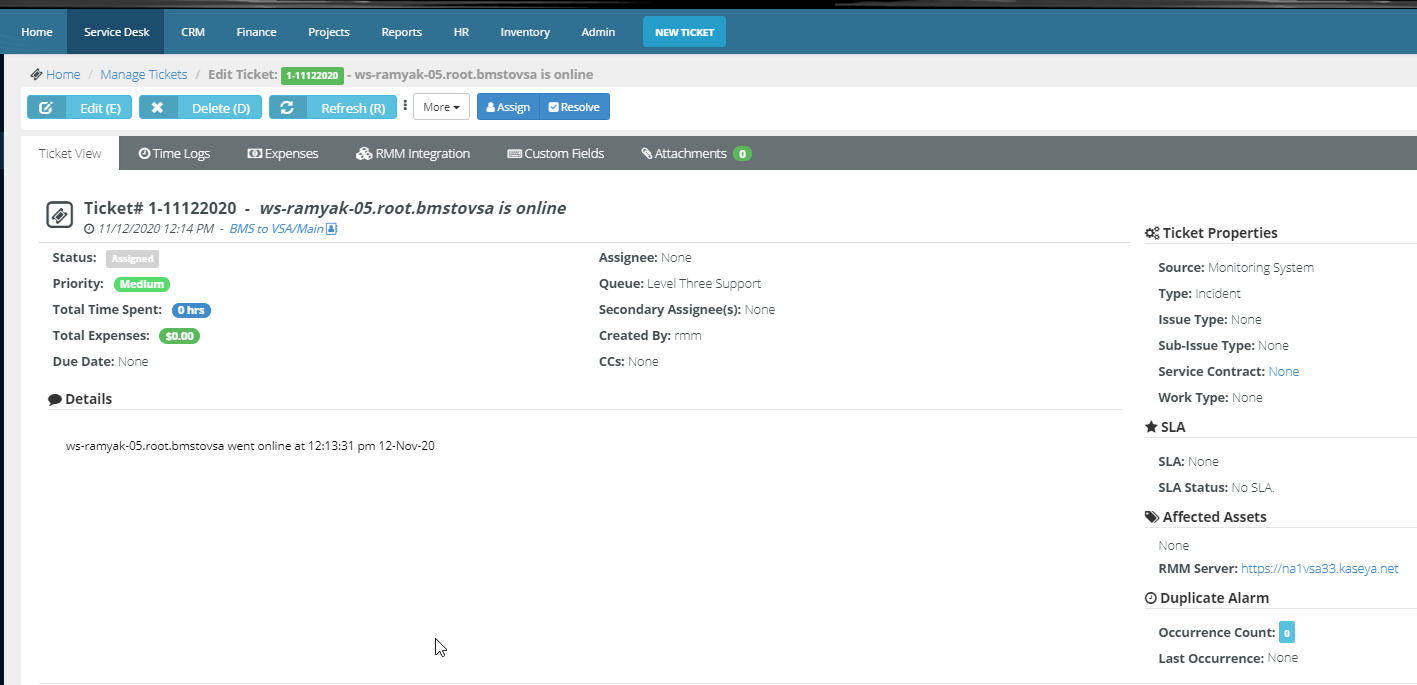Click the Edit pencil icon
This screenshot has width=1417, height=685.
point(46,108)
